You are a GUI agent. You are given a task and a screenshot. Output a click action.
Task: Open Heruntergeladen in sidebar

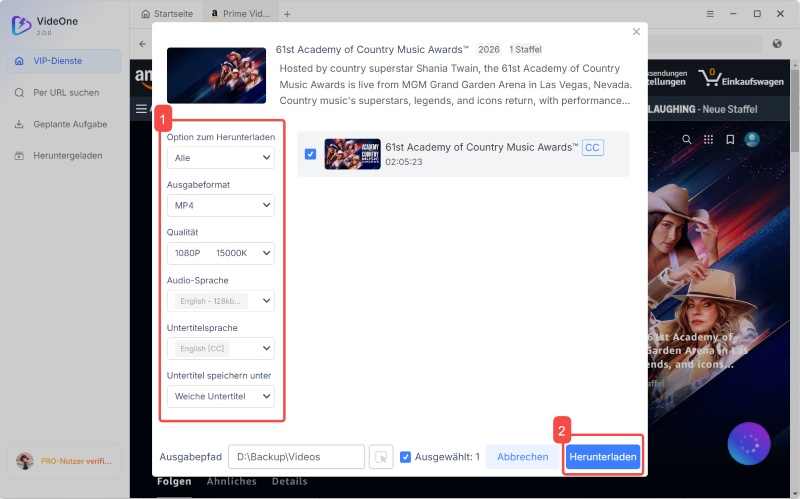click(64, 156)
